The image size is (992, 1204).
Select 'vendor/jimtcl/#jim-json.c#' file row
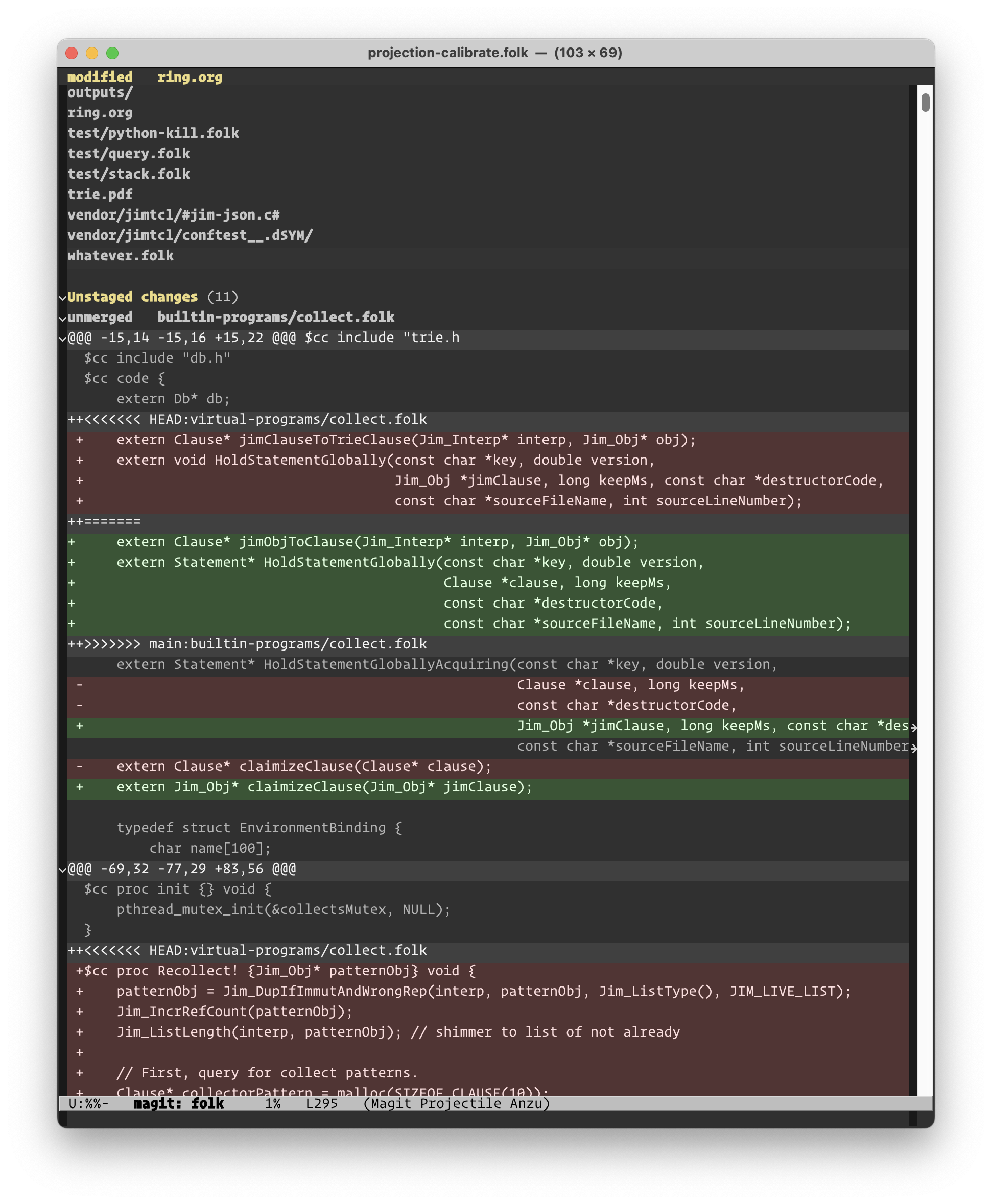click(x=174, y=215)
